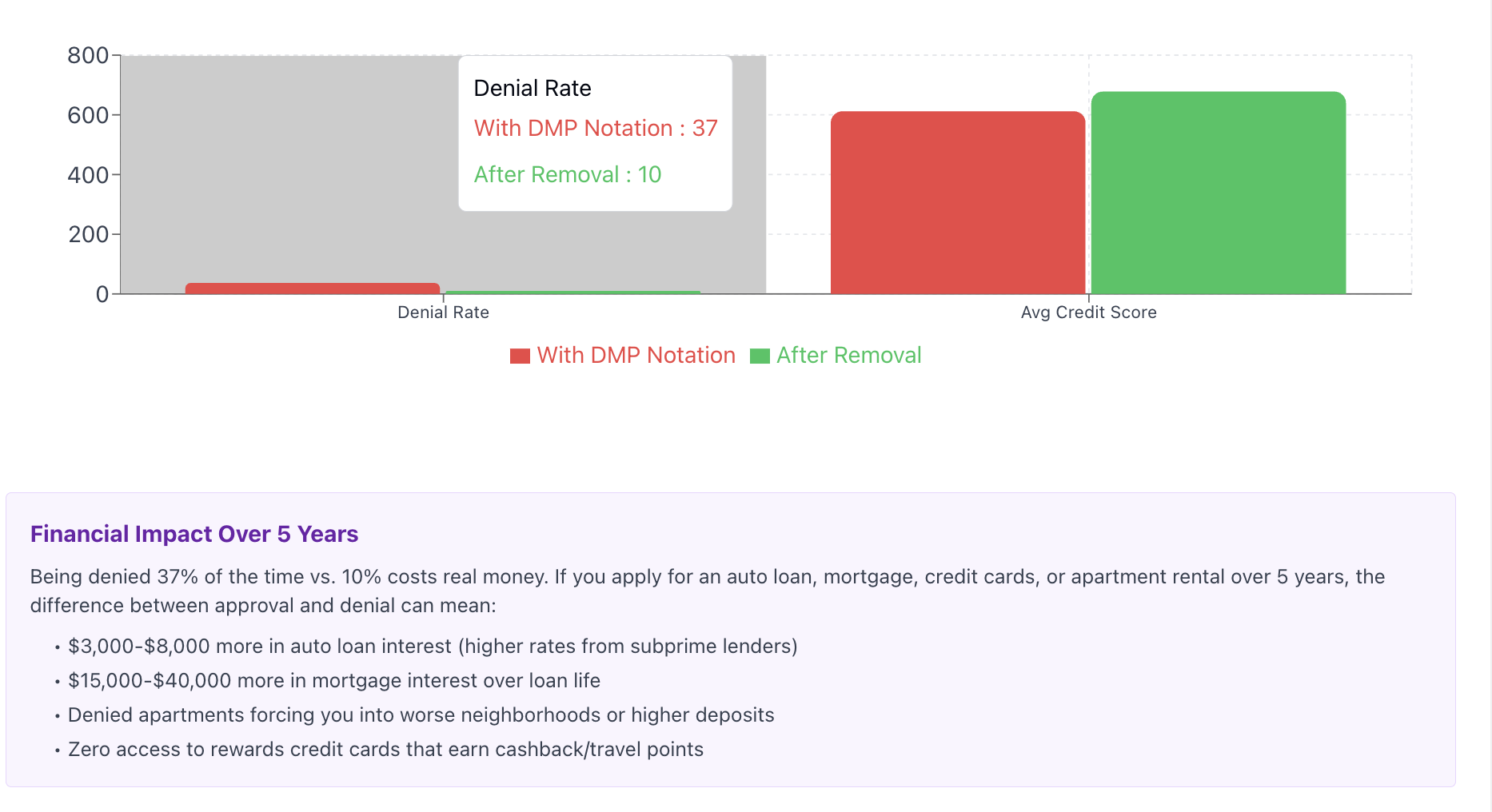
Task: Toggle the After Removal legend label
Action: click(x=848, y=355)
